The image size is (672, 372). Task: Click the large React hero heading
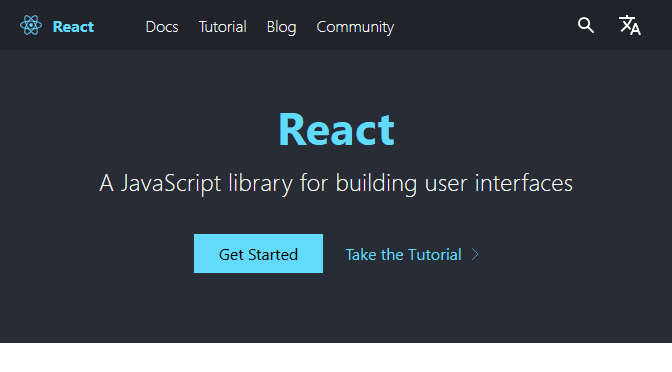coord(336,129)
